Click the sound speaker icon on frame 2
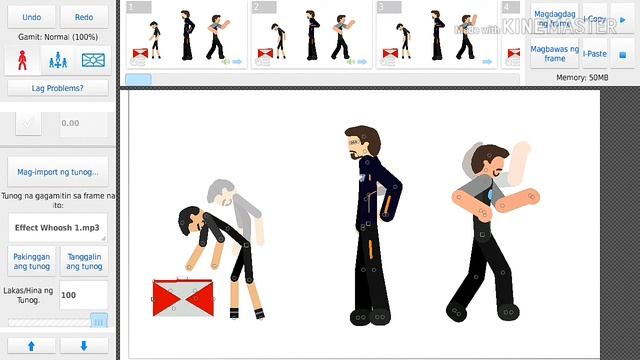Screen dimensions: 640x360 pos(351,62)
